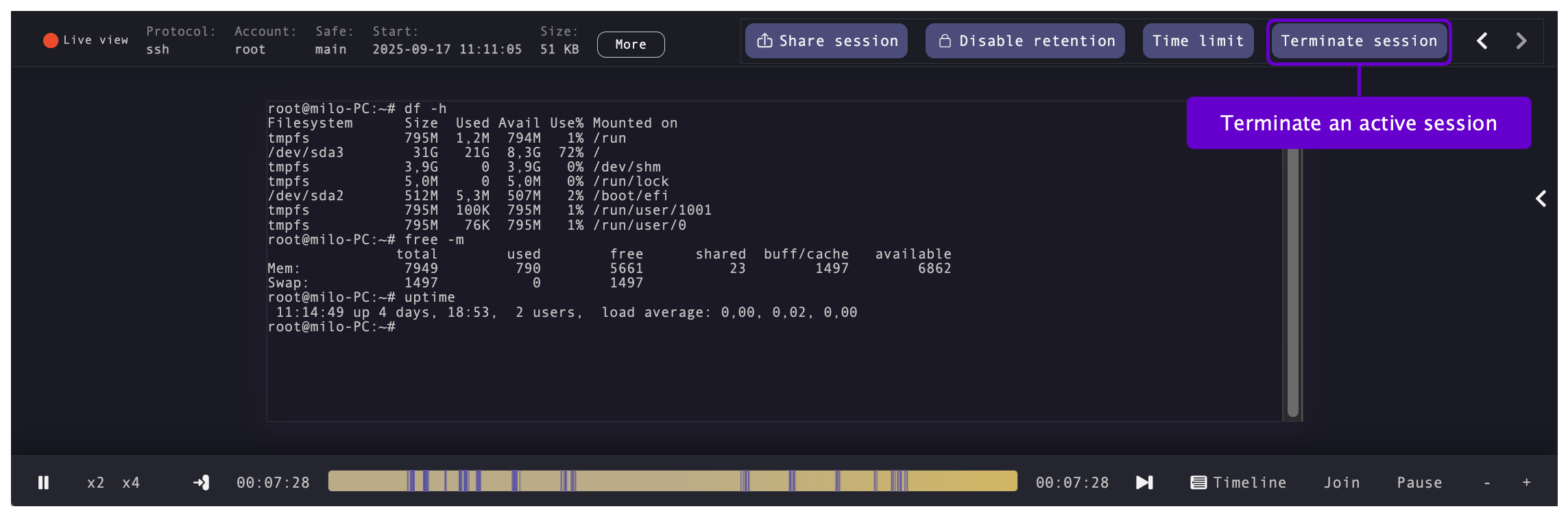
Task: Pause playback with the pause icon
Action: point(43,483)
